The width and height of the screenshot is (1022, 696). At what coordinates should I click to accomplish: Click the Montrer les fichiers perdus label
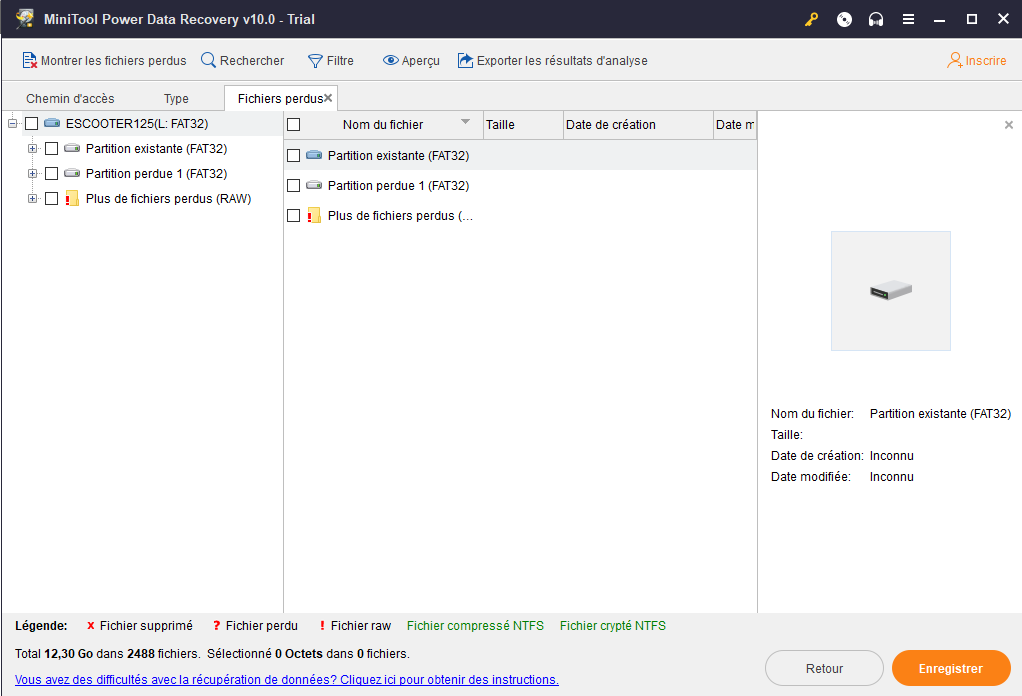[x=113, y=61]
